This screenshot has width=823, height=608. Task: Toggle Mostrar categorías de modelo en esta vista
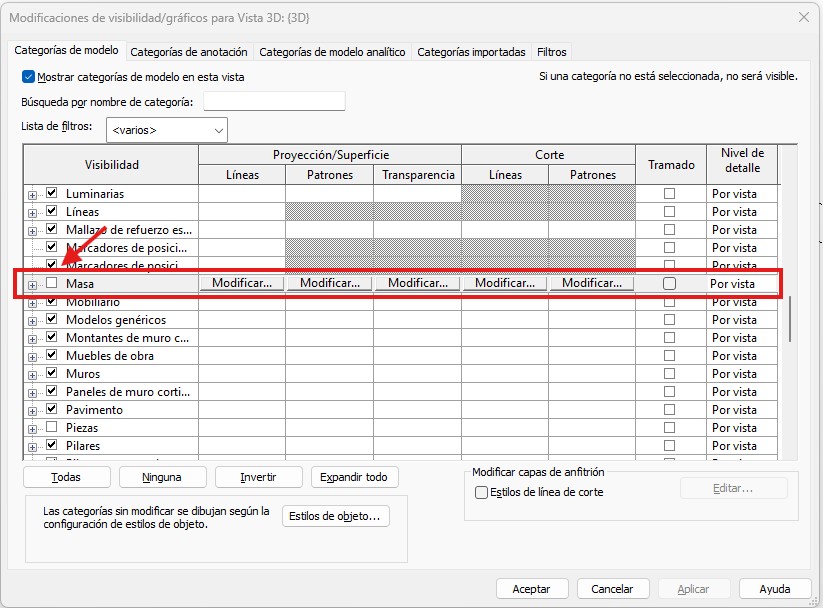click(28, 77)
